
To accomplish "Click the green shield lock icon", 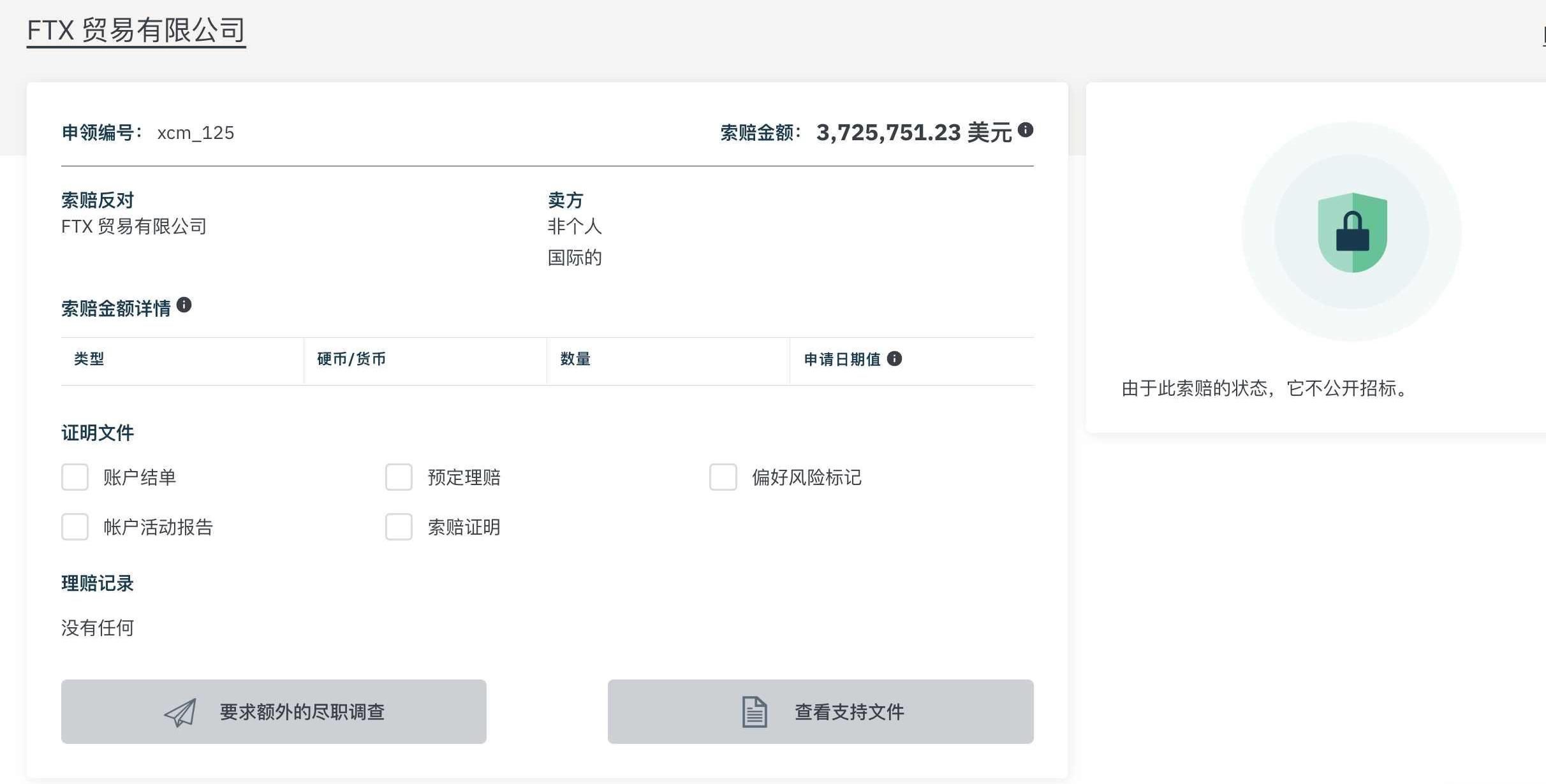I will pyautogui.click(x=1352, y=233).
